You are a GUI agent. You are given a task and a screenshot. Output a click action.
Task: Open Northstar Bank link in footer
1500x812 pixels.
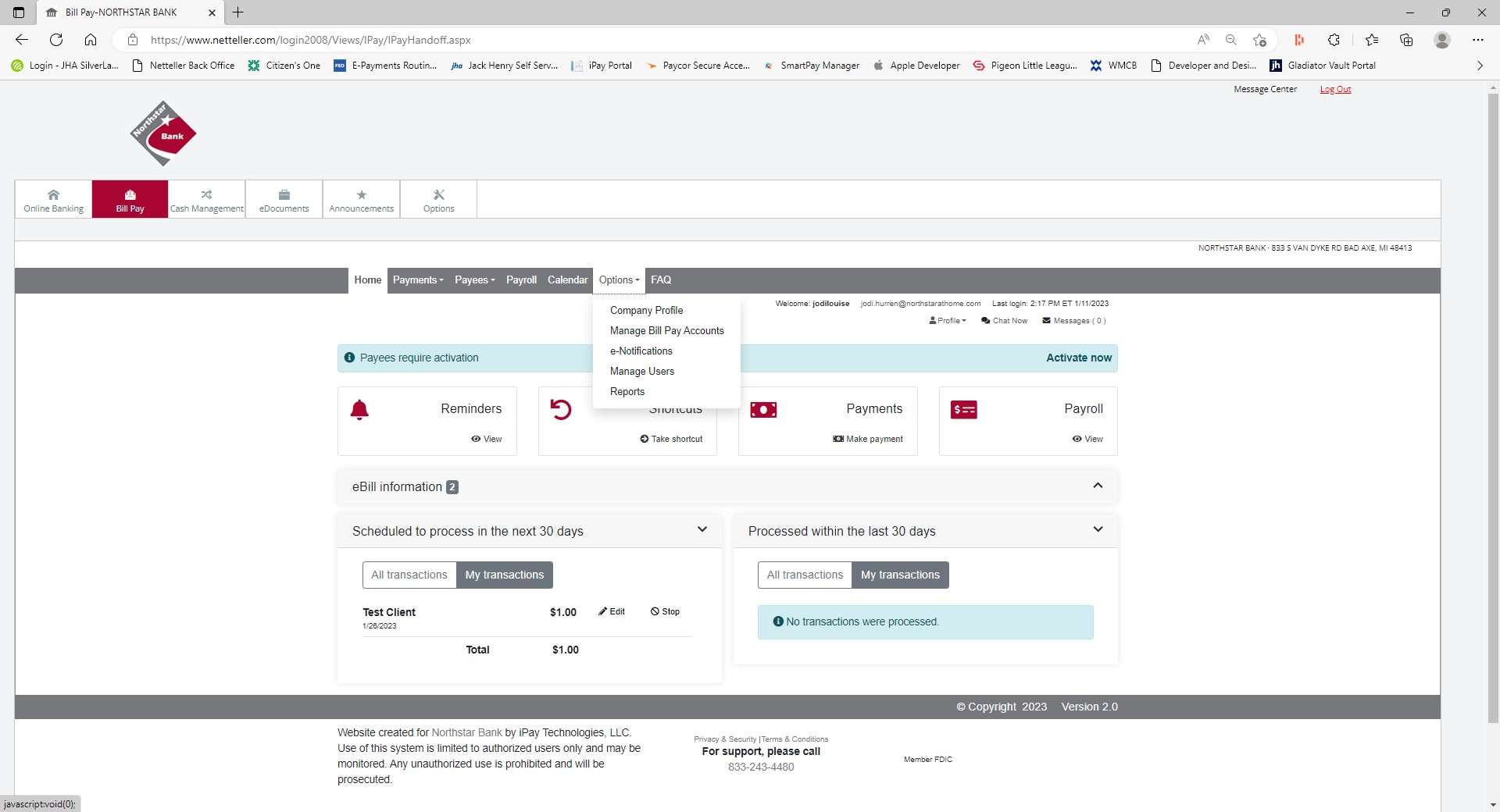466,732
